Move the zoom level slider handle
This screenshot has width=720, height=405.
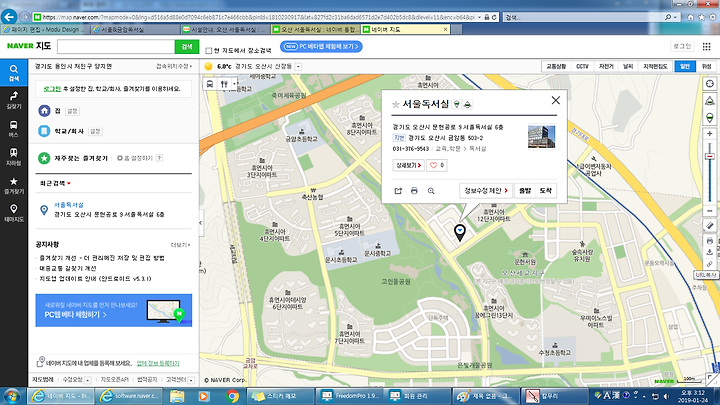[710, 157]
